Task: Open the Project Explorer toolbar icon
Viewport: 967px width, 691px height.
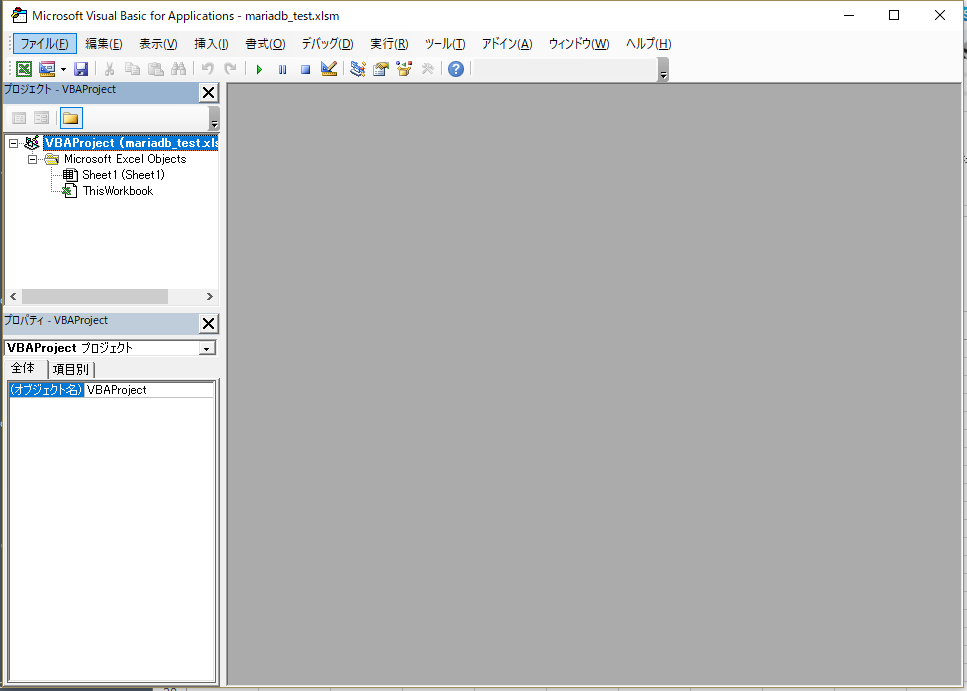Action: (x=358, y=69)
